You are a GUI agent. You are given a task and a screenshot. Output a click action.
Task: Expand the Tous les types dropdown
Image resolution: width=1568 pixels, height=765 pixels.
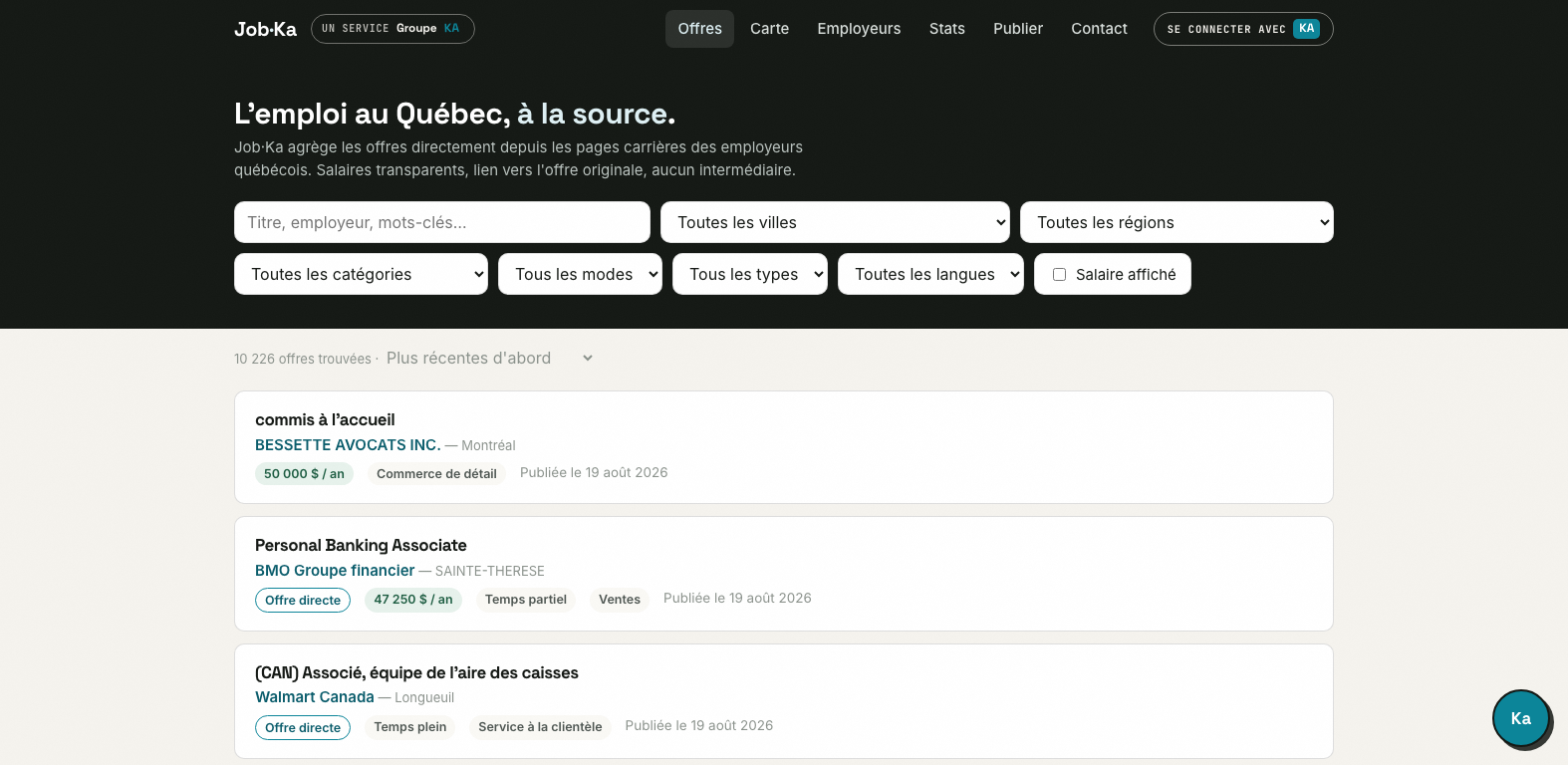coord(750,274)
